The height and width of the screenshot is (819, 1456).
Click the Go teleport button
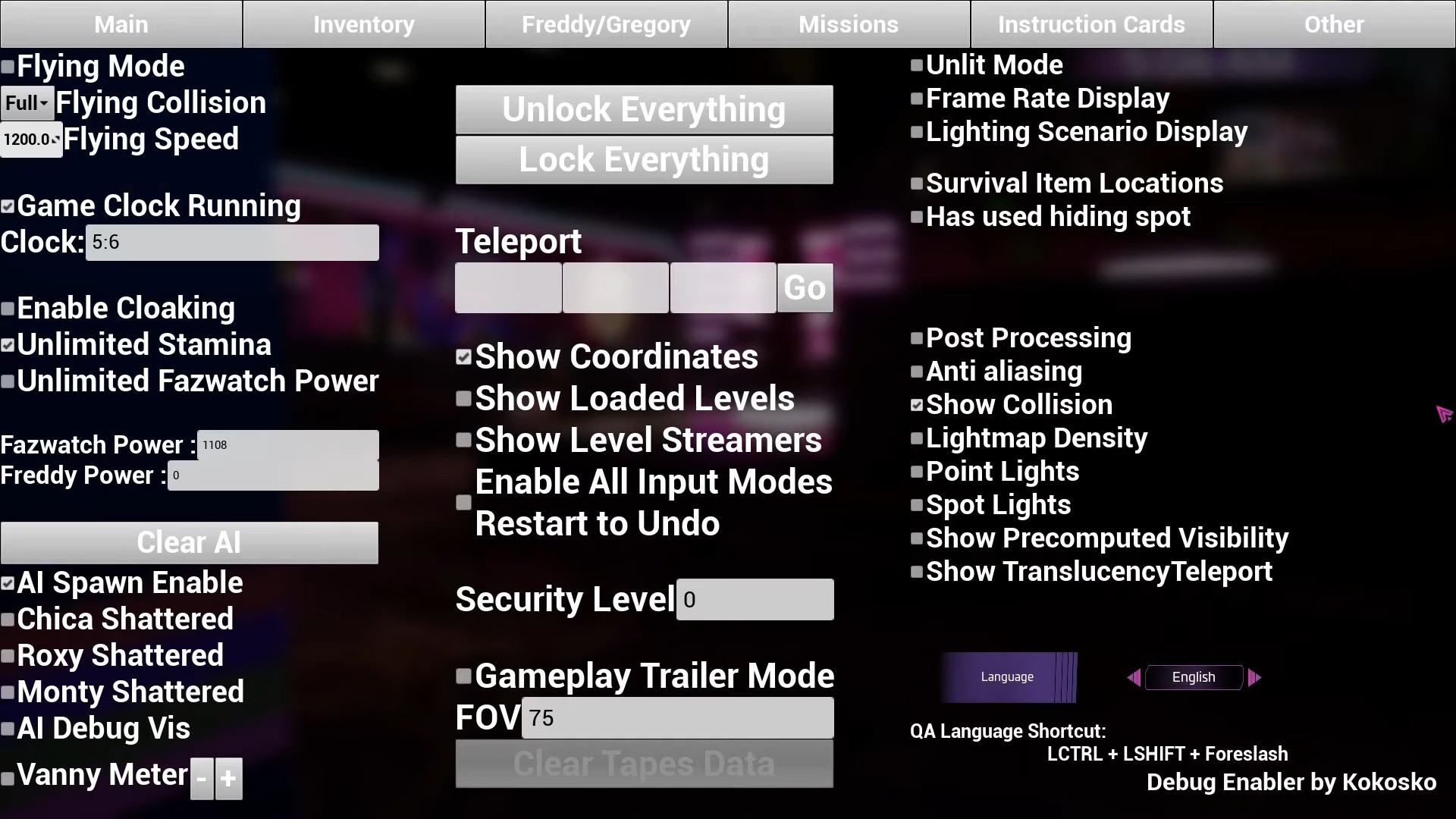pyautogui.click(x=805, y=288)
